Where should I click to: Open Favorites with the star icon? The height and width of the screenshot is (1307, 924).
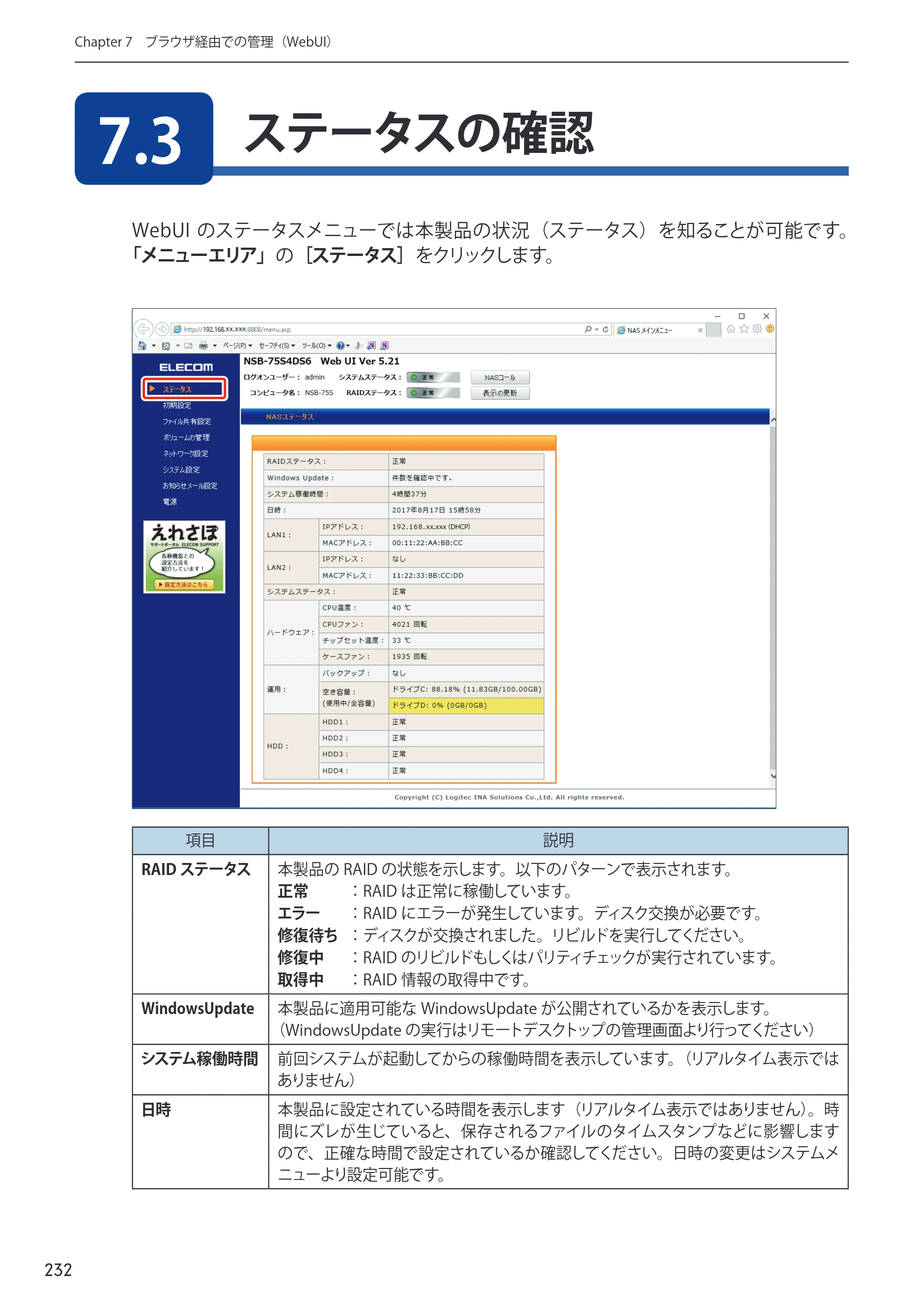click(x=744, y=328)
